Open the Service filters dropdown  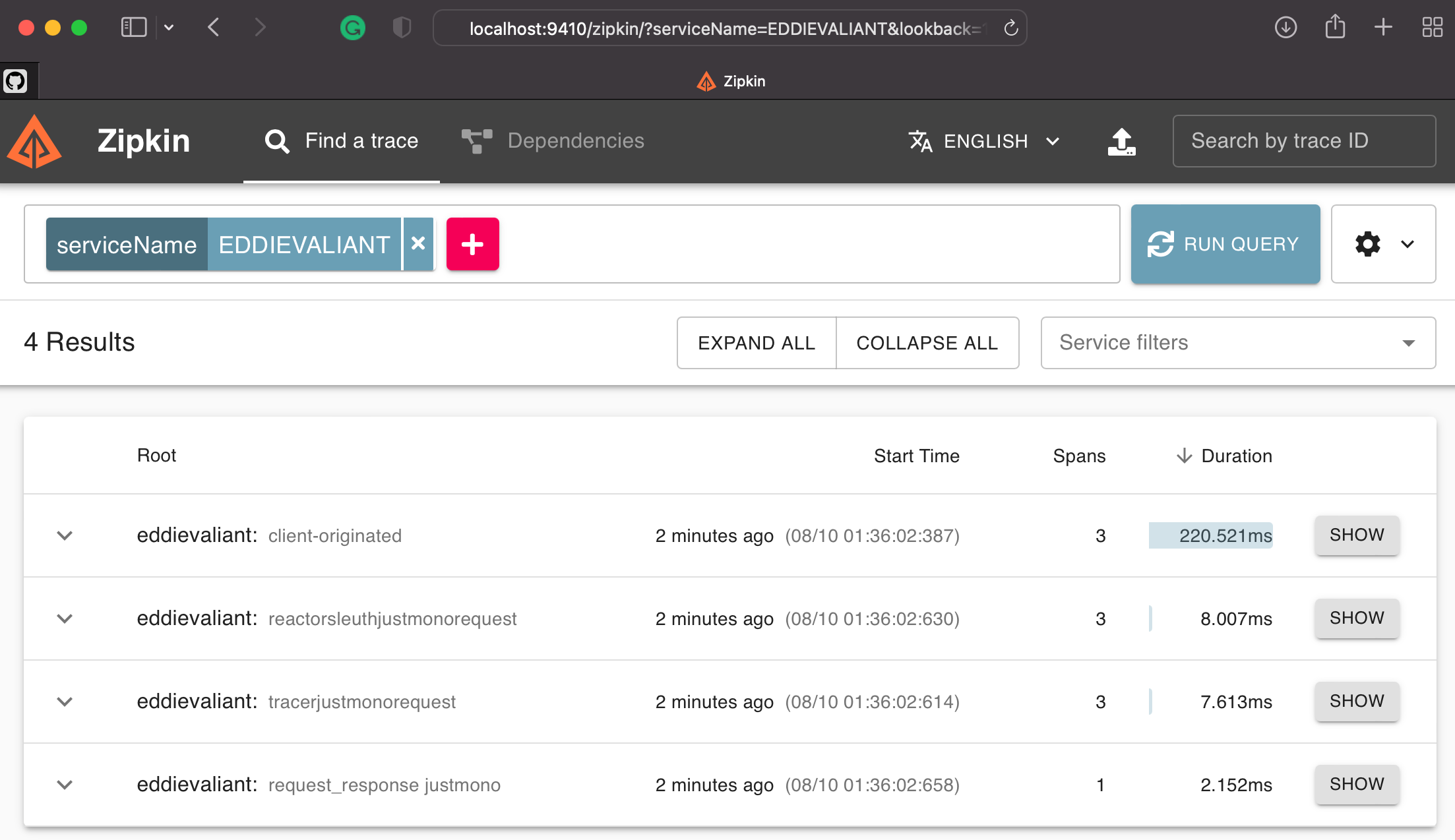point(1237,343)
